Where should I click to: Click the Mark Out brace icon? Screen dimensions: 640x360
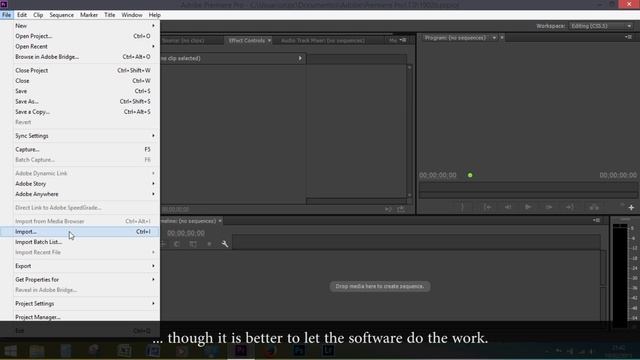(462, 207)
